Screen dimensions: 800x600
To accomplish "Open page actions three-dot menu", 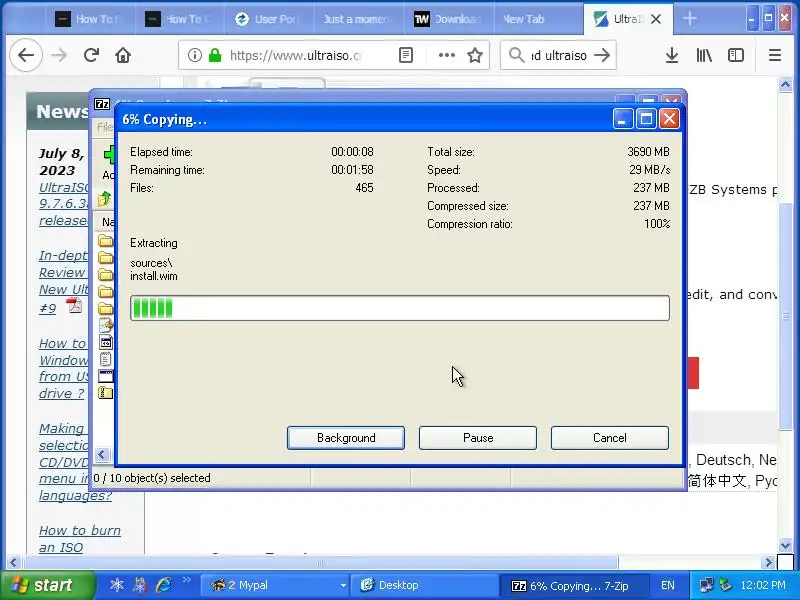I will click(446, 55).
